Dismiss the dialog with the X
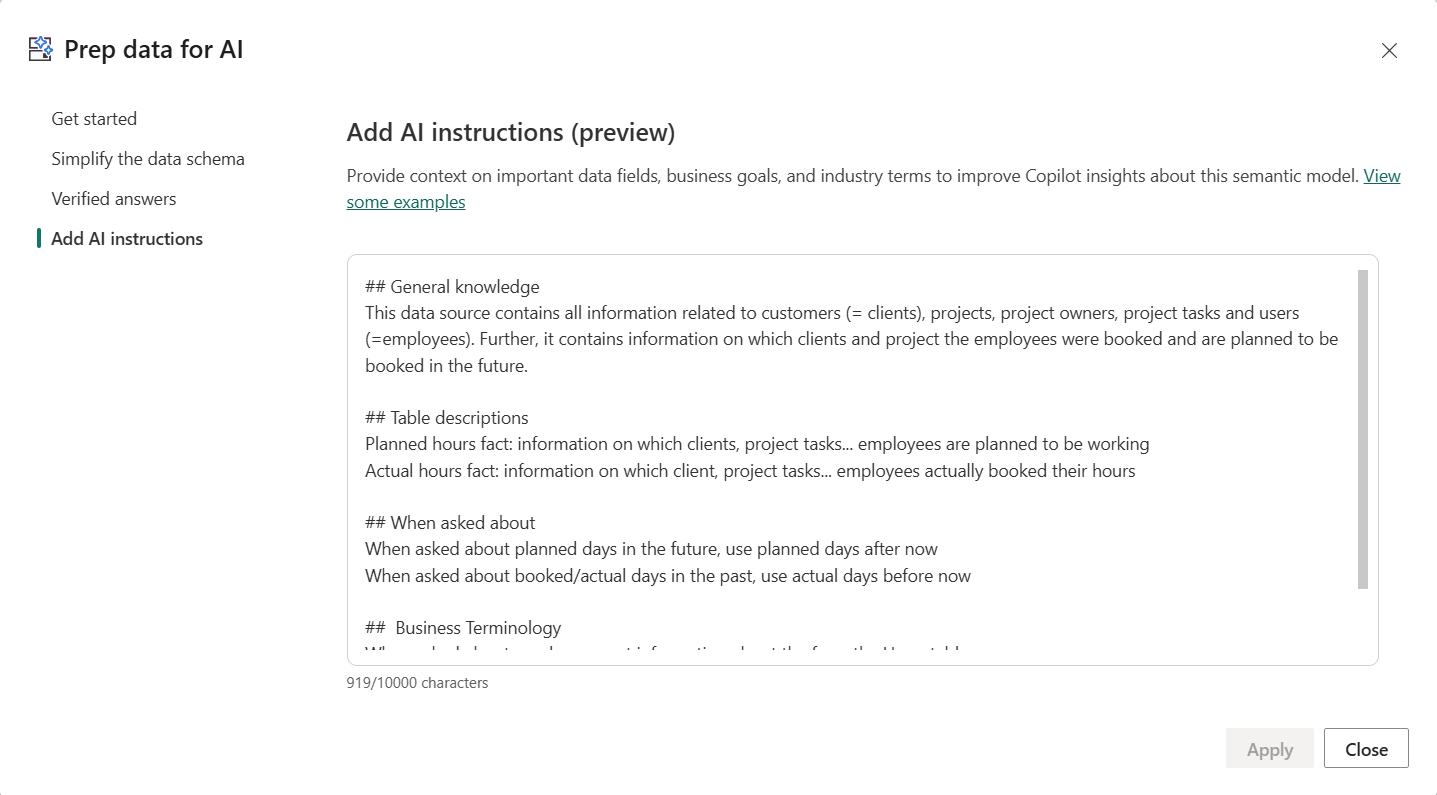 (1389, 50)
